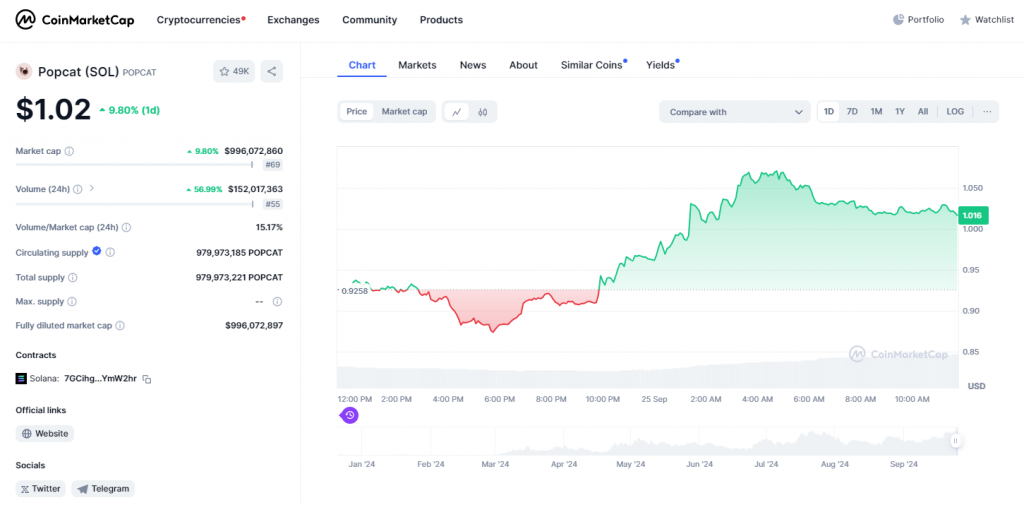Click the CoinMarketCap logo
This screenshot has height=505, width=1024.
(74, 20)
